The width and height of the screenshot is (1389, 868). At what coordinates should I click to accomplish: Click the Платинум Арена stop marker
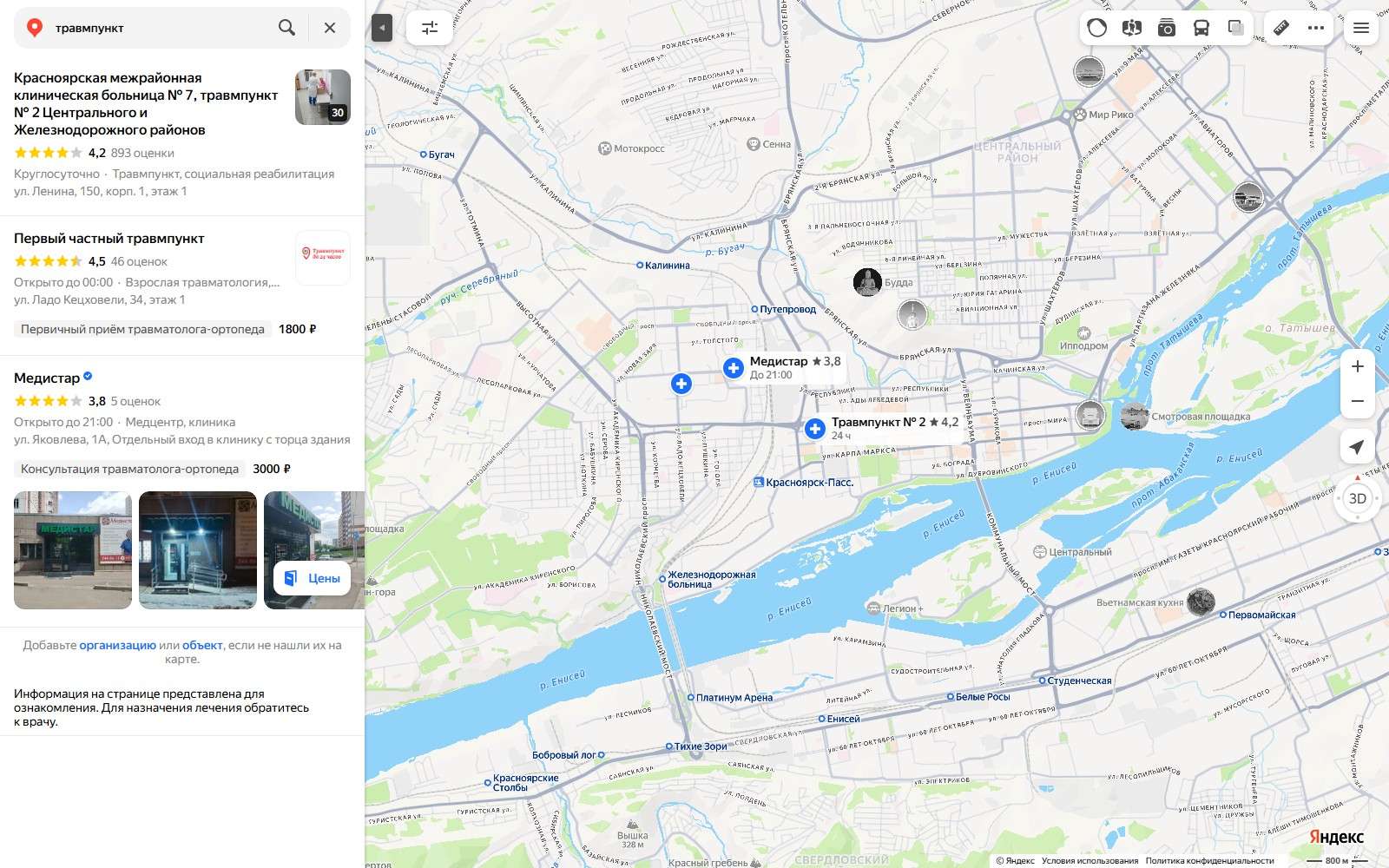click(x=691, y=698)
